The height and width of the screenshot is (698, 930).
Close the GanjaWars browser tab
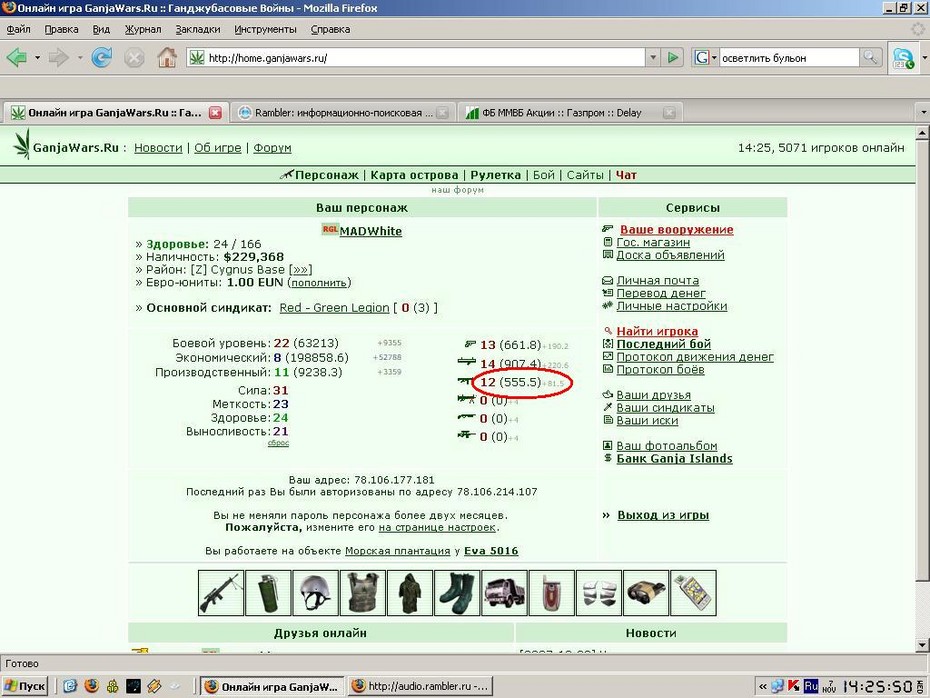pos(215,113)
